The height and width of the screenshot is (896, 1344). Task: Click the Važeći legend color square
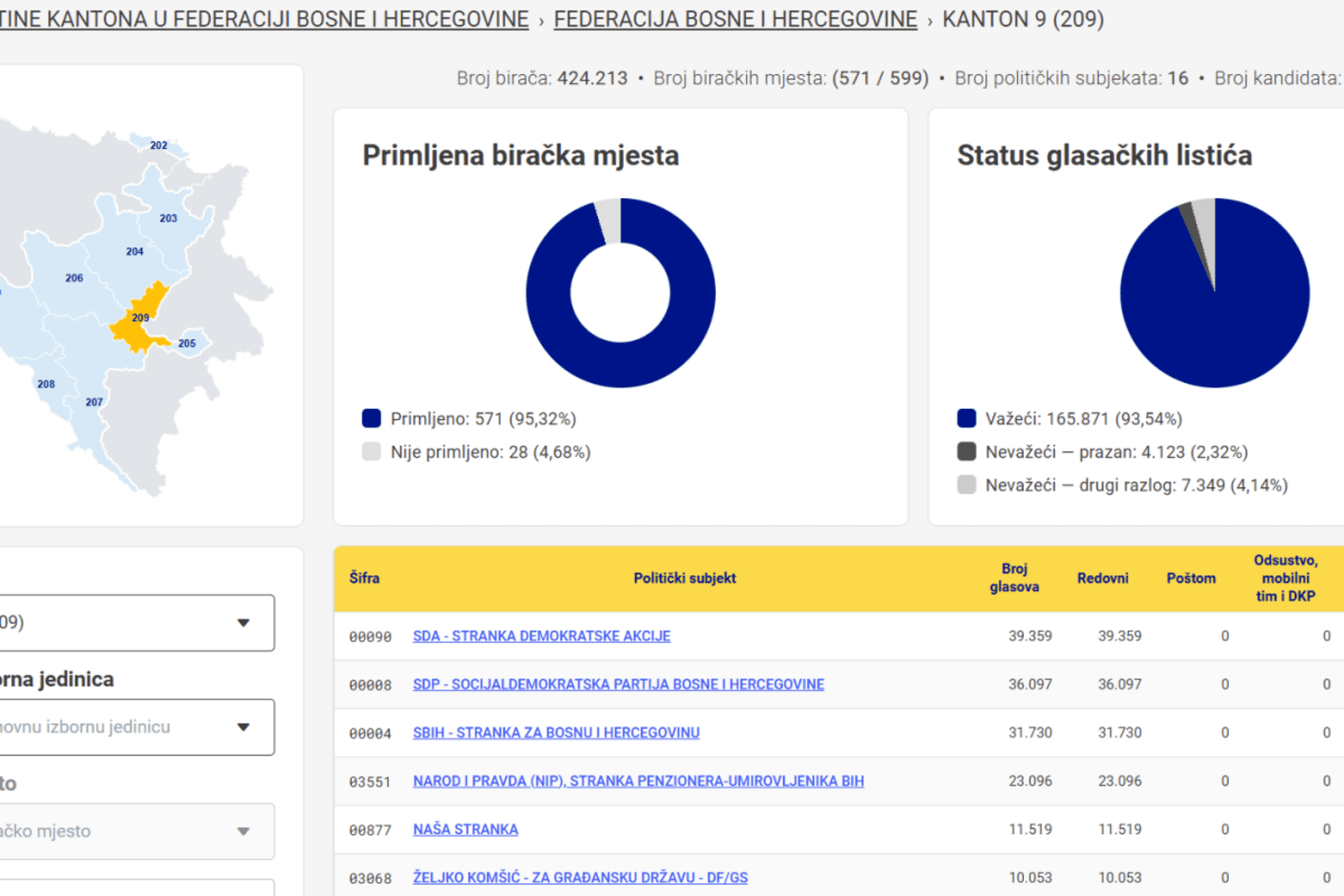pyautogui.click(x=967, y=418)
